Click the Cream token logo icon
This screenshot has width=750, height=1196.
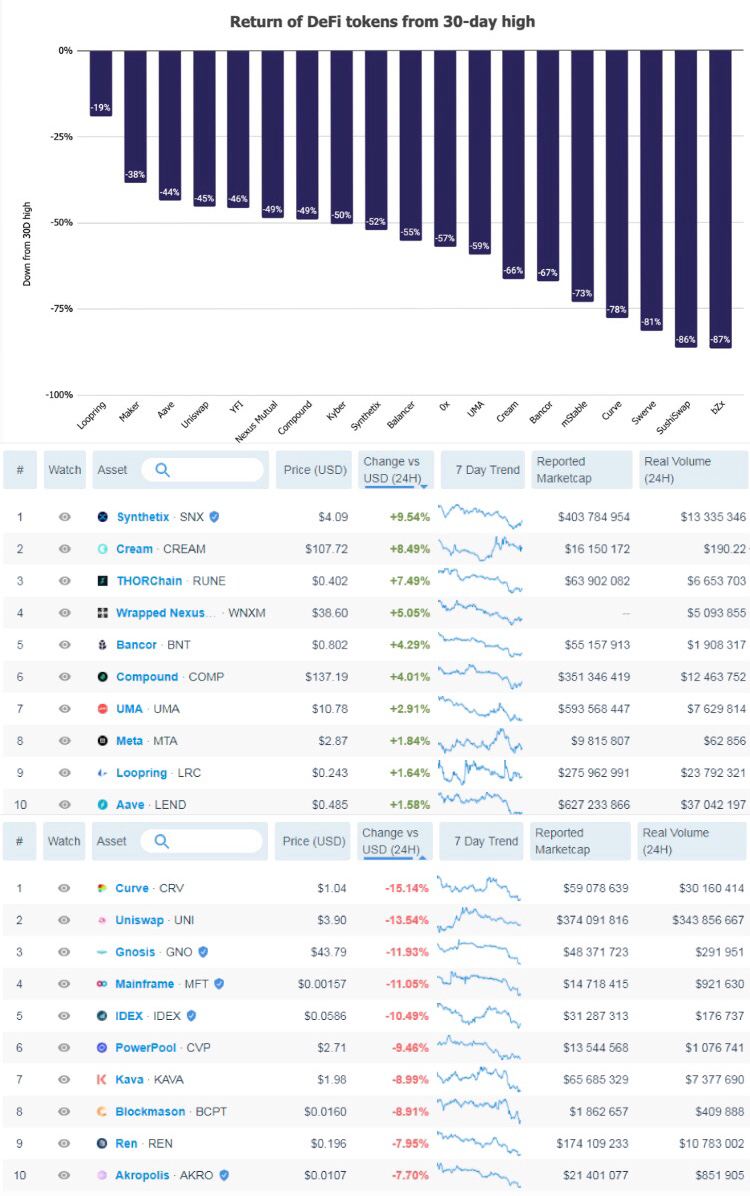(x=103, y=549)
